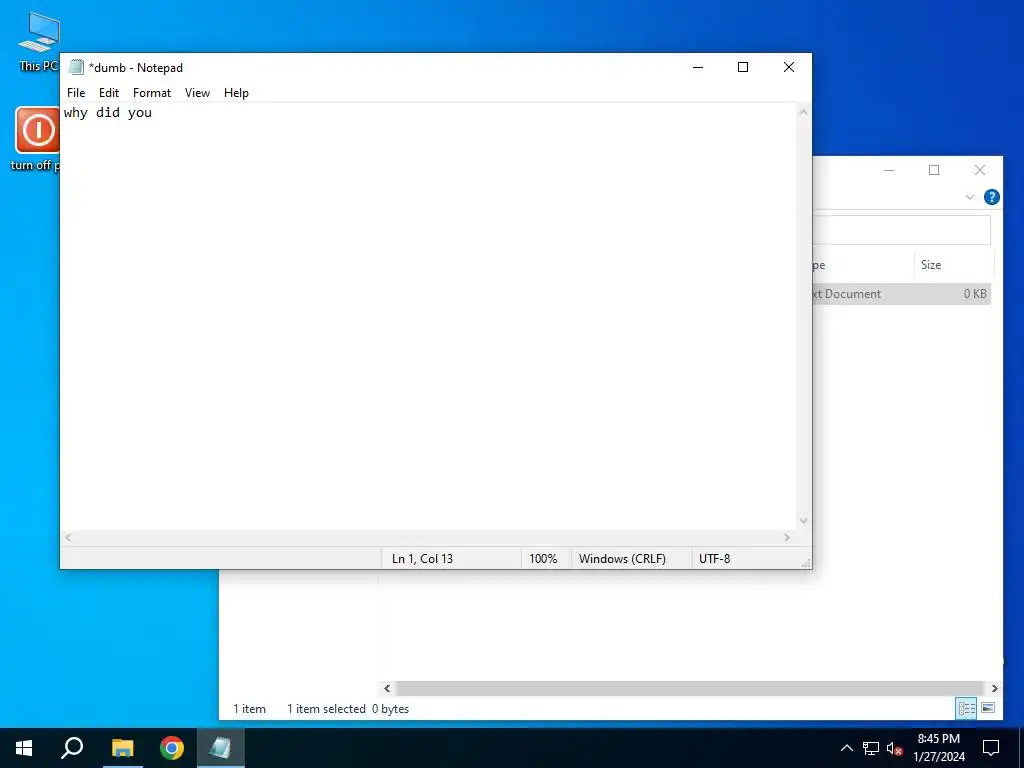Click the Notepad title bar icon
The image size is (1024, 768).
pos(76,67)
